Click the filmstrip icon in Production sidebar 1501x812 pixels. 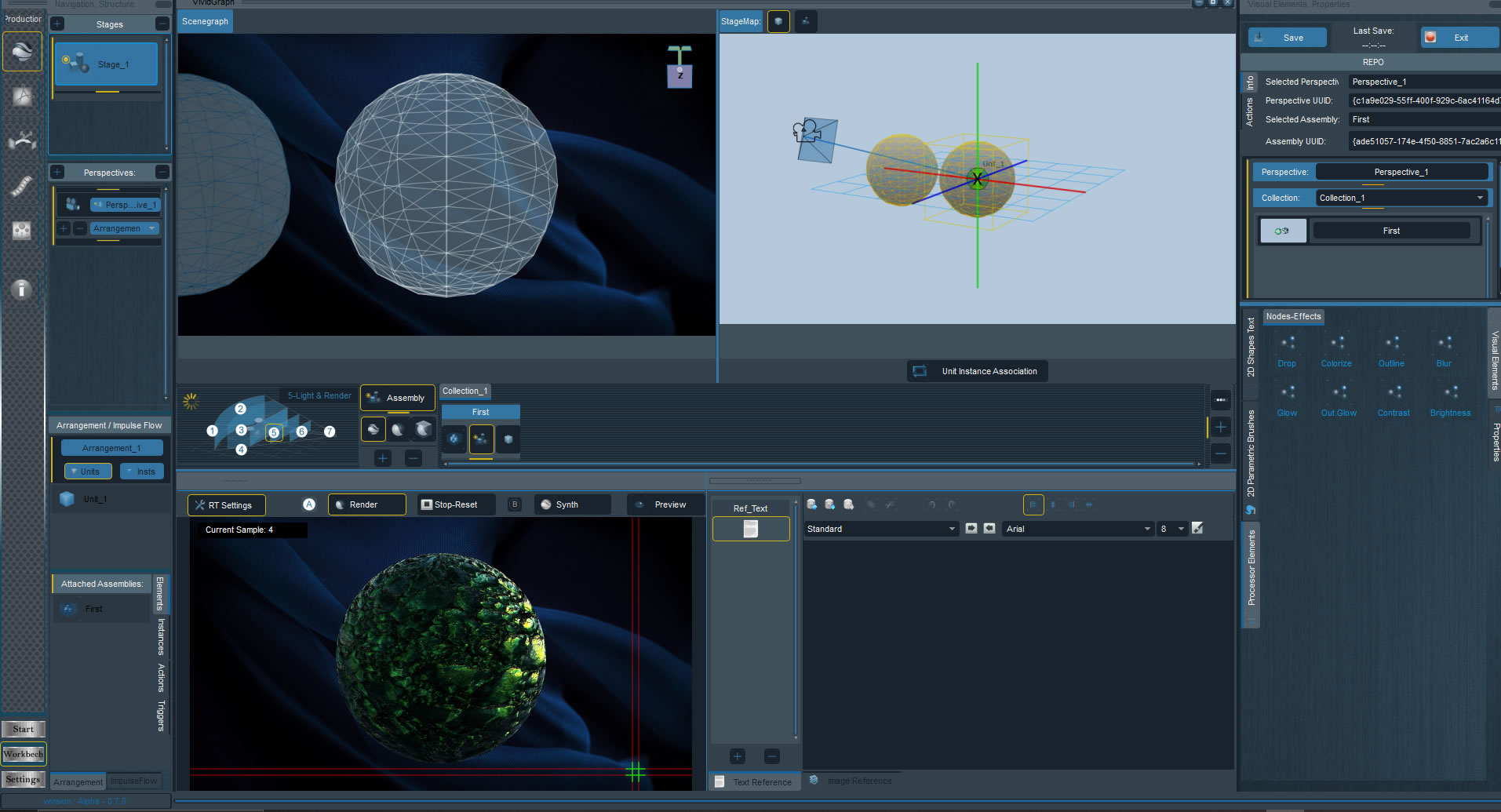point(21,186)
